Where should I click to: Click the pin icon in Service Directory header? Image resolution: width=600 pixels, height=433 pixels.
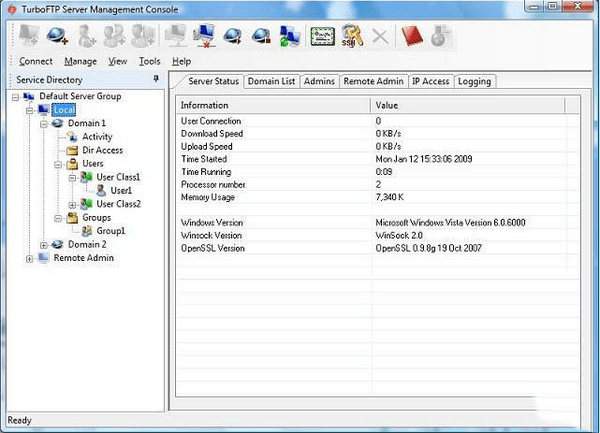156,79
